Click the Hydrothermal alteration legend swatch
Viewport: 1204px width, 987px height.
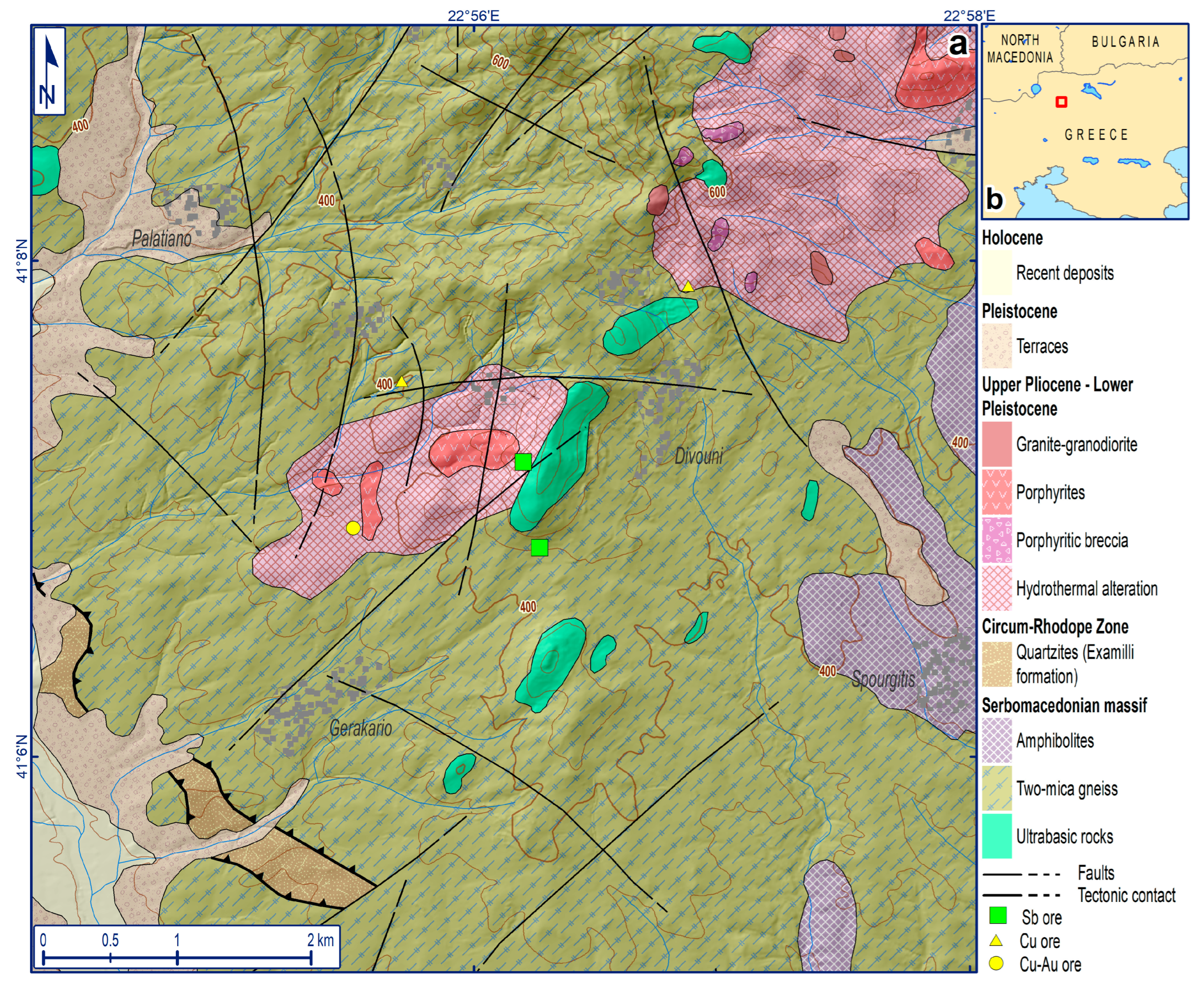(997, 588)
